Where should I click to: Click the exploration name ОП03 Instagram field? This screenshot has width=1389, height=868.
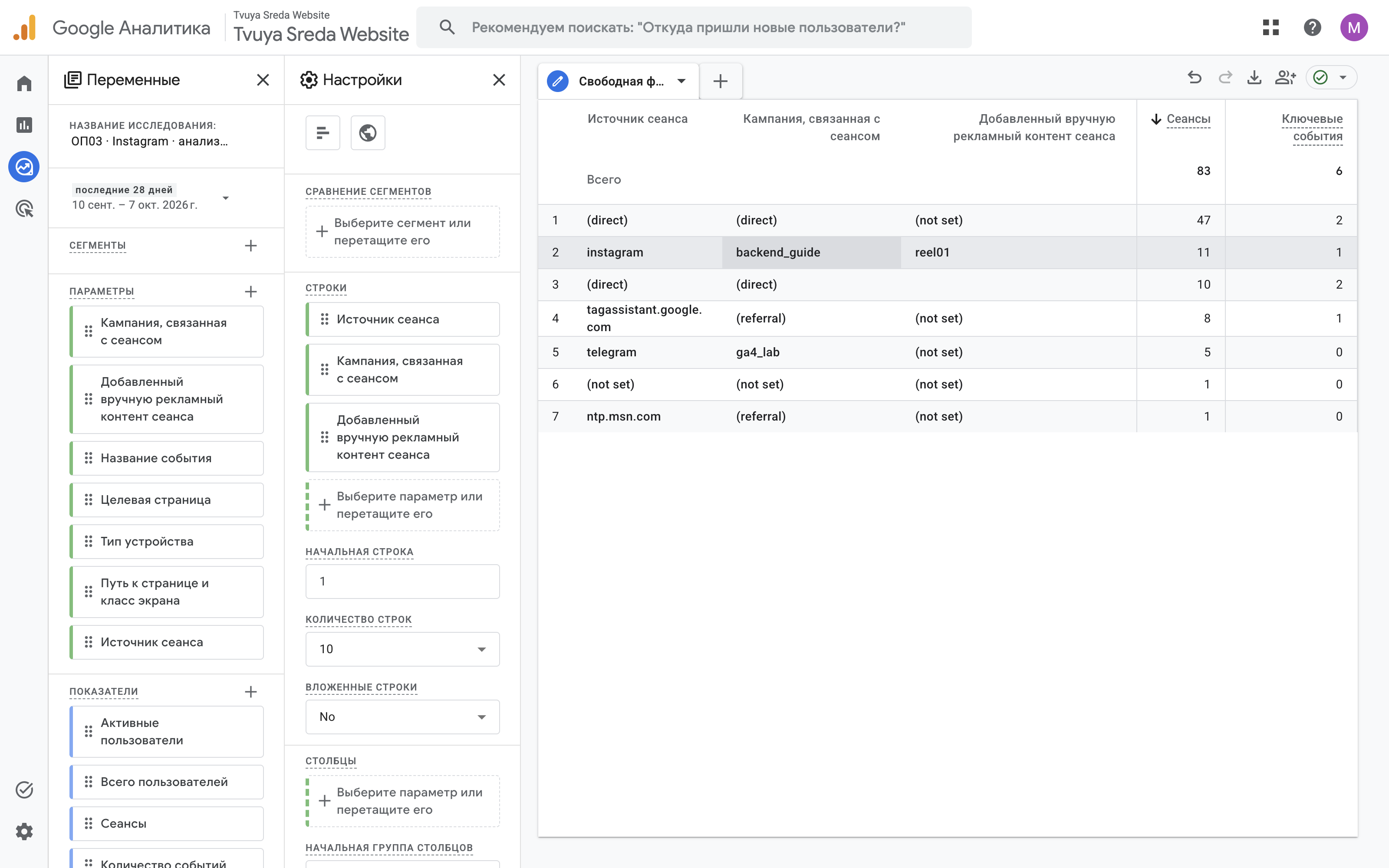[x=149, y=141]
